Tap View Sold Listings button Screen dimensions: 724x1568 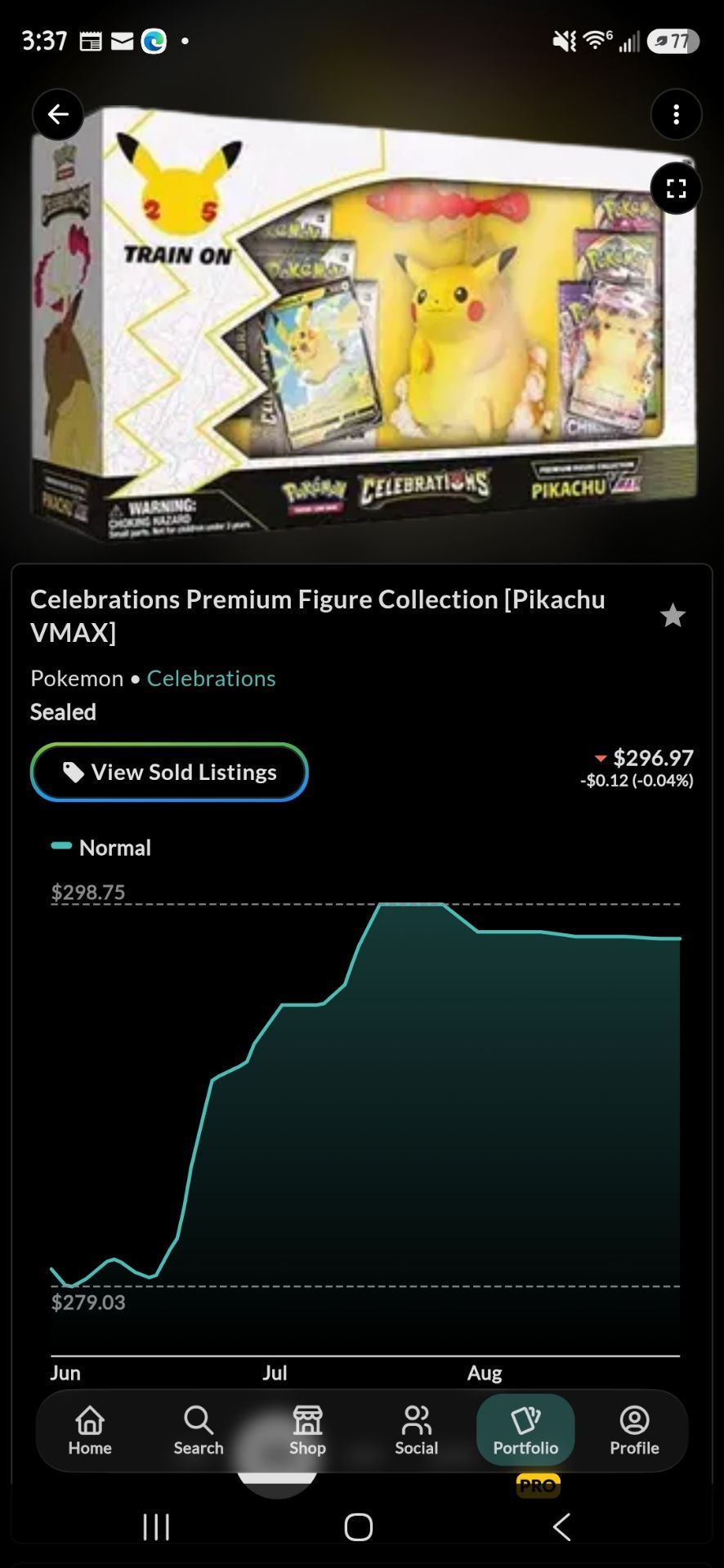169,772
